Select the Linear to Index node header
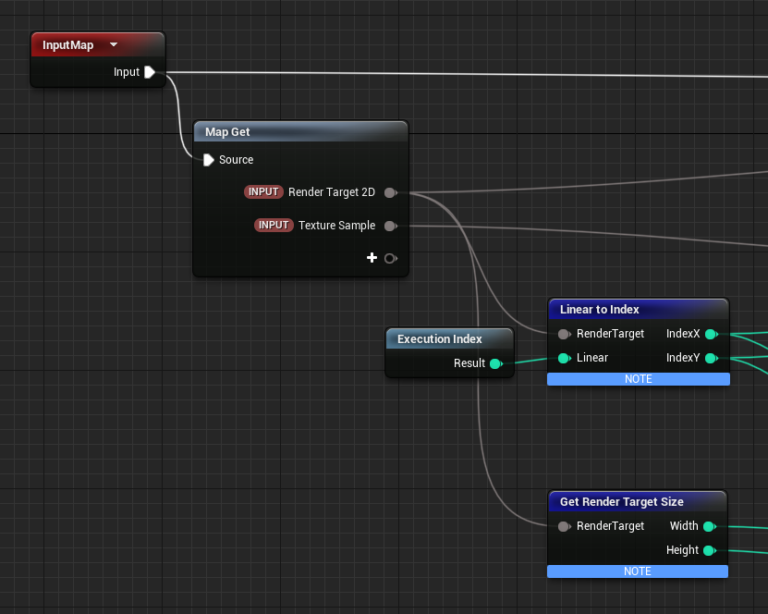The width and height of the screenshot is (768, 614). pos(638,309)
